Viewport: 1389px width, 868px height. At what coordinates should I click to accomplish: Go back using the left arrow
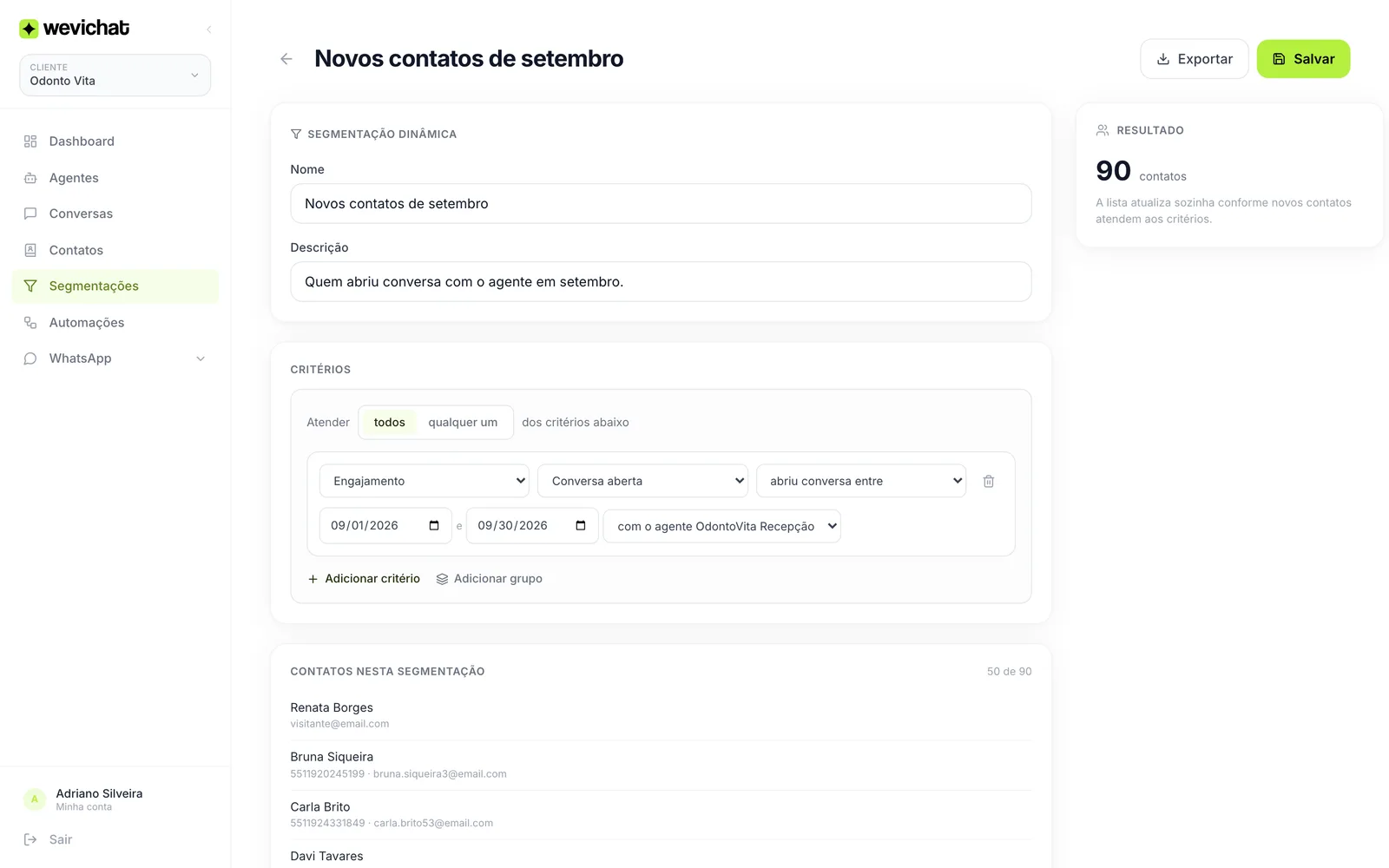[286, 59]
